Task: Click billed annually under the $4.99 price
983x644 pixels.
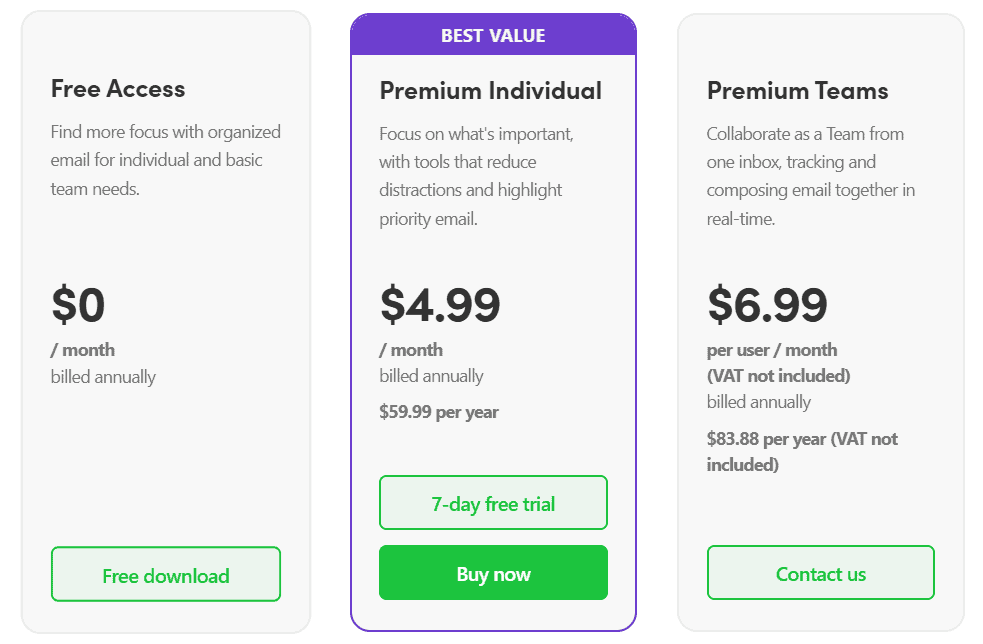Action: point(431,376)
